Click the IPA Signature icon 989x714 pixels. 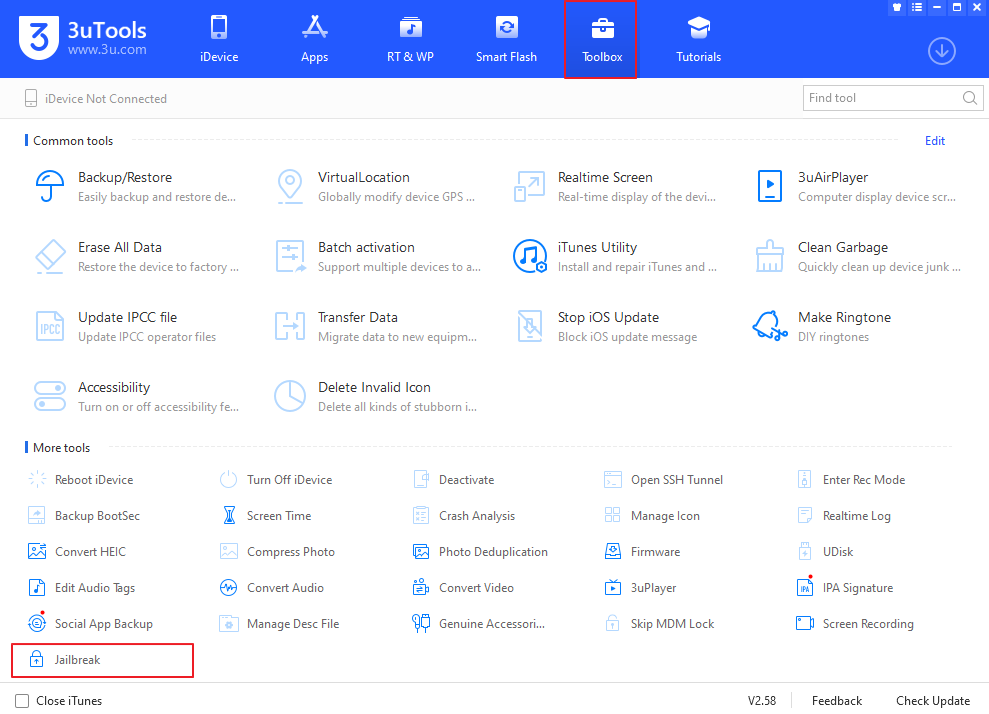805,587
